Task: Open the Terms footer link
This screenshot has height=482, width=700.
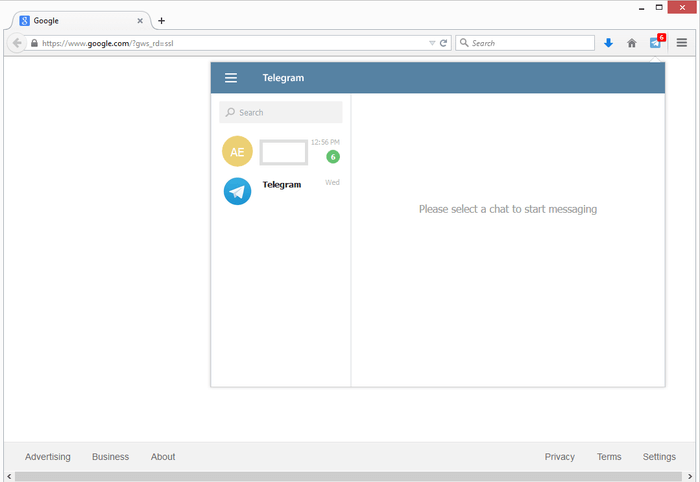Action: (x=609, y=457)
